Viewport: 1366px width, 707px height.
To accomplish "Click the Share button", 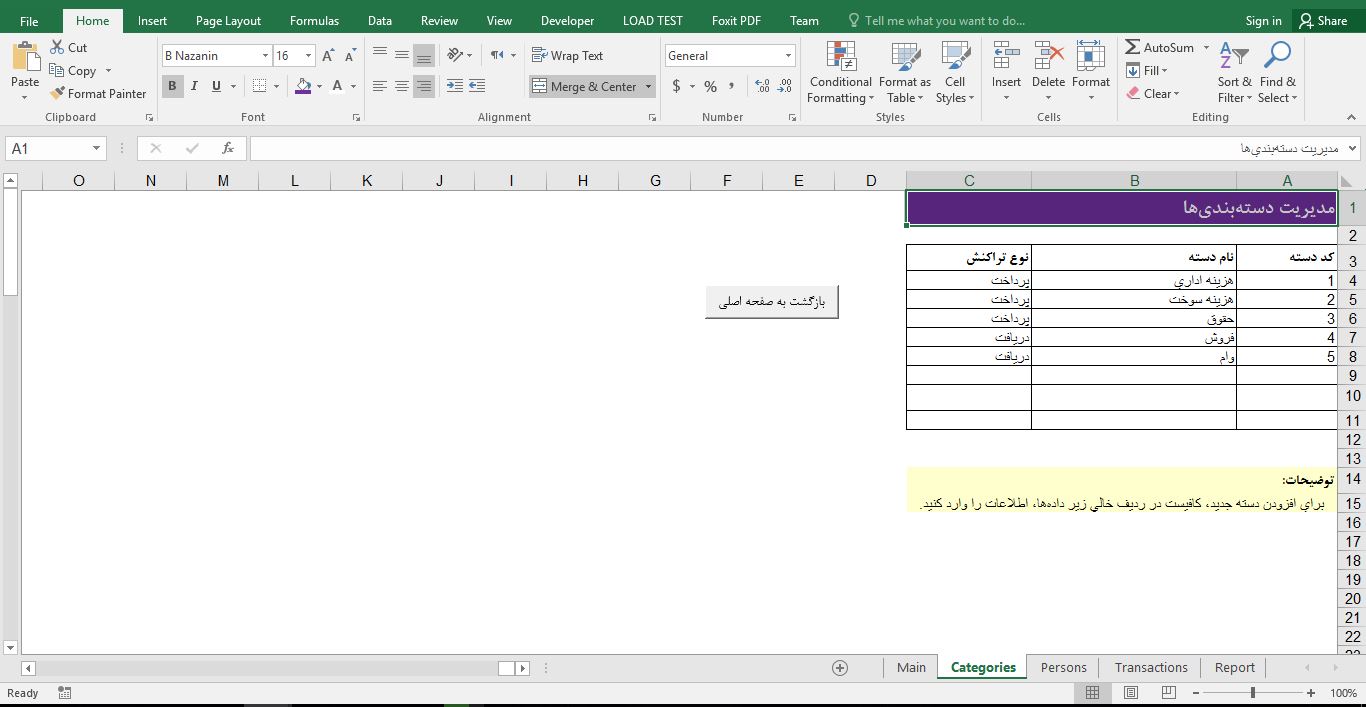I will pos(1321,20).
